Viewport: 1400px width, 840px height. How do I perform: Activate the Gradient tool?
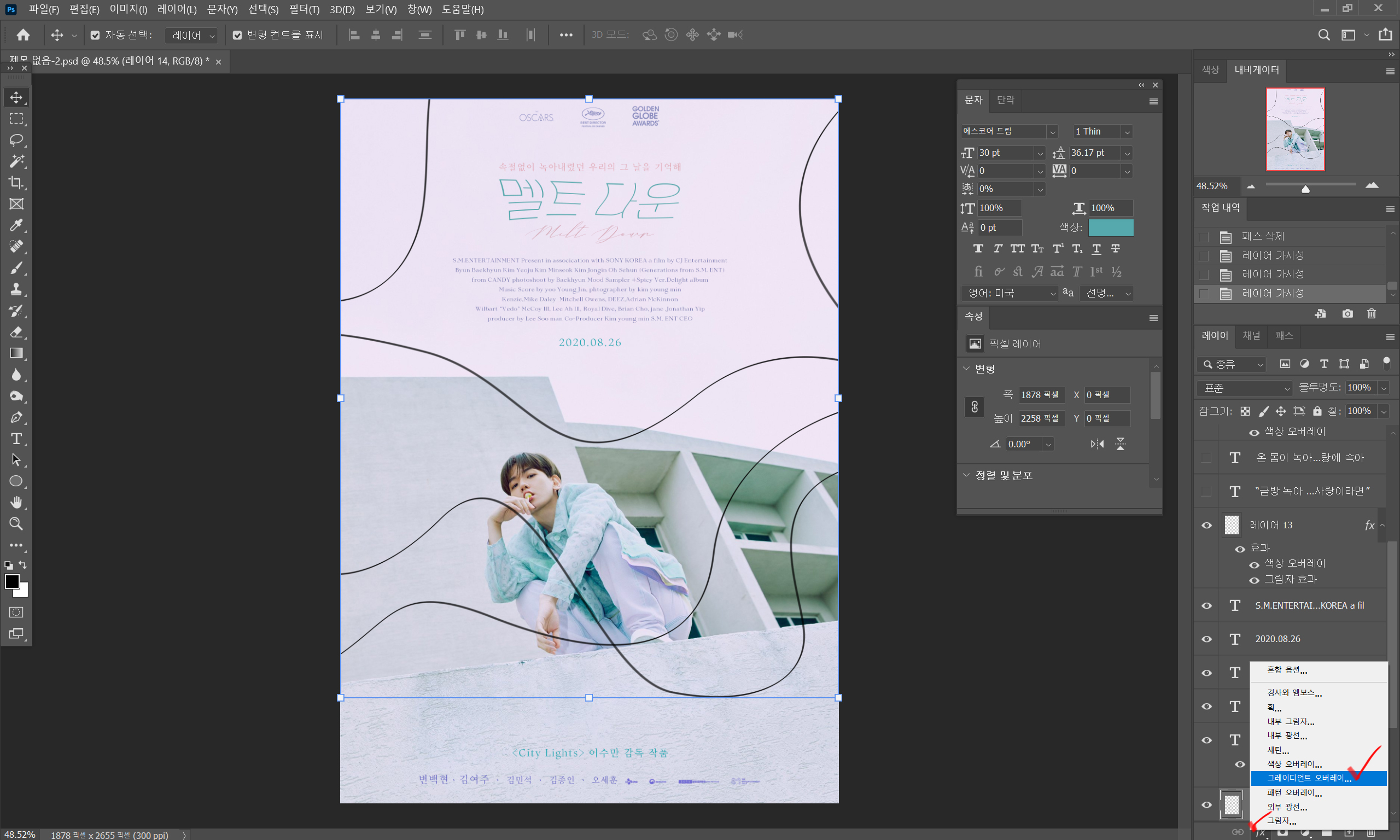pos(16,353)
